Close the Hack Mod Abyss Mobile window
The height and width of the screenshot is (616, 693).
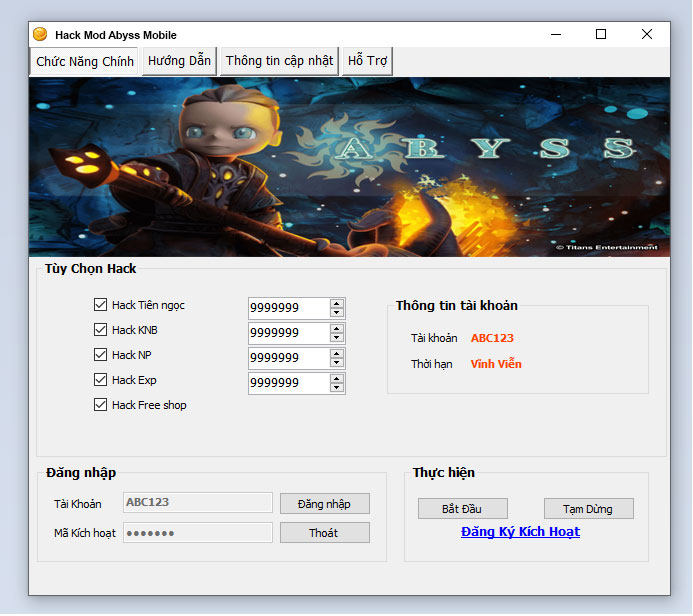647,34
